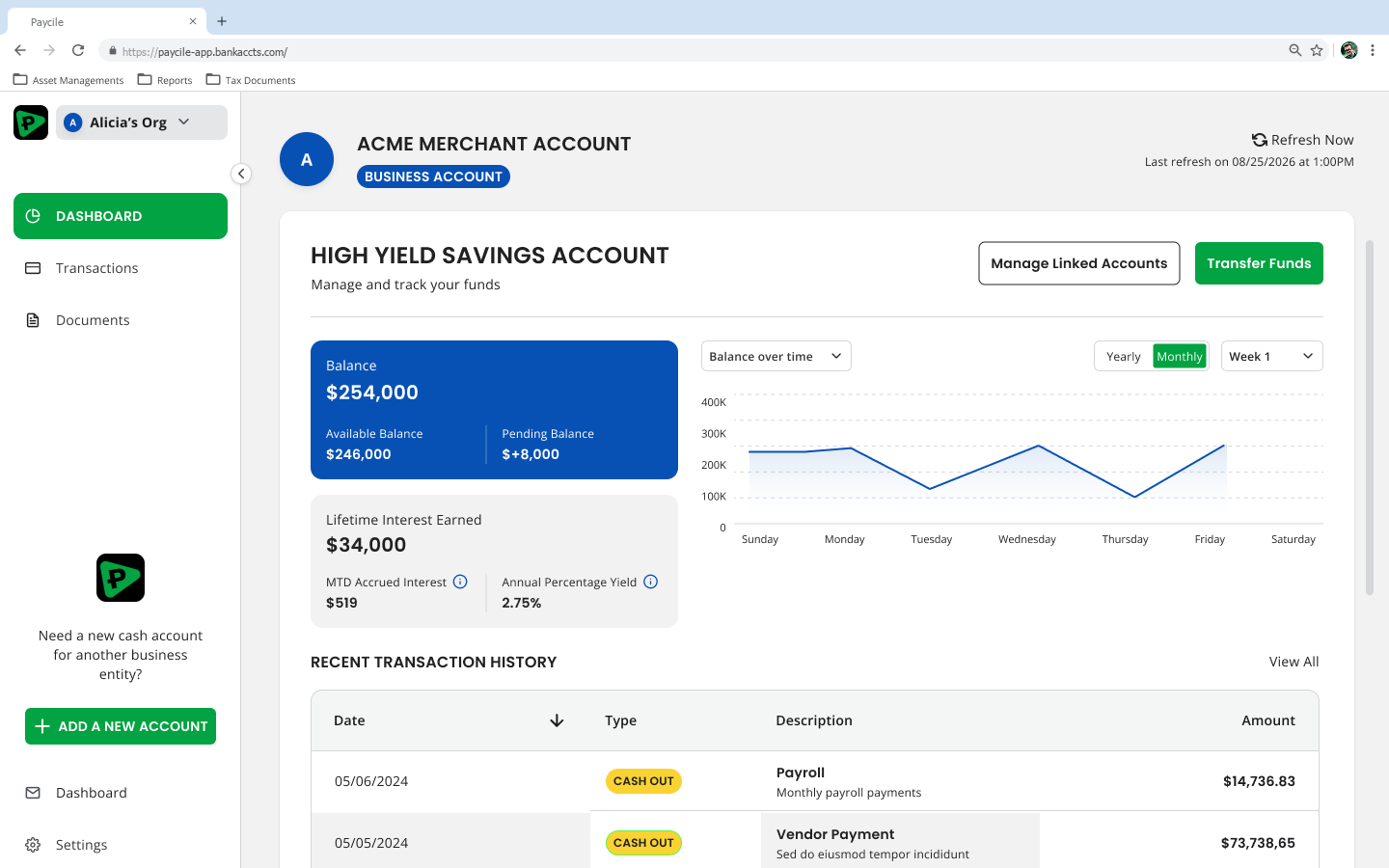Open the Week 1 dropdown

point(1272,357)
